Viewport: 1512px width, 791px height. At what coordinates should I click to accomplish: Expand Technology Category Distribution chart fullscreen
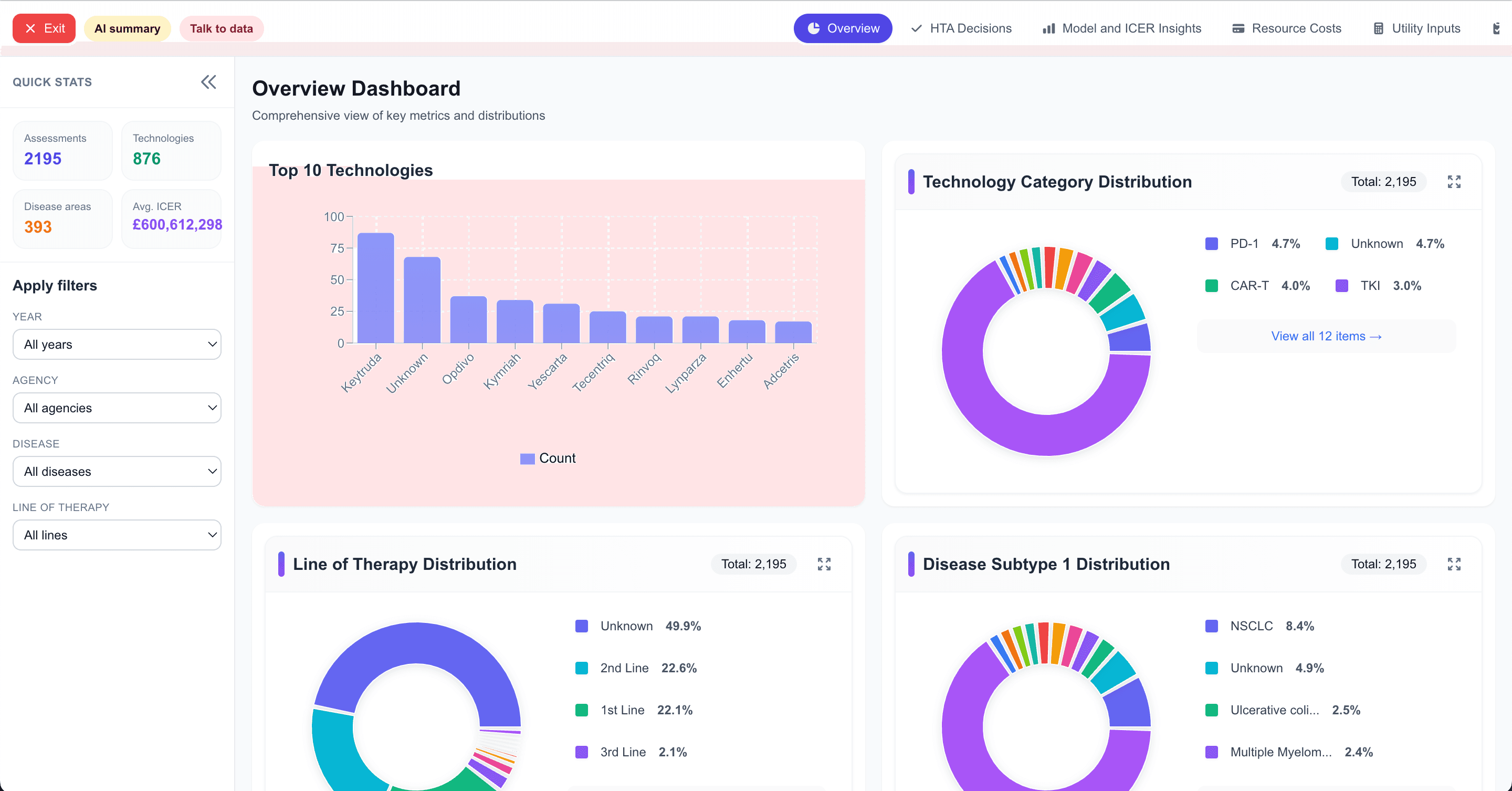coord(1453,181)
